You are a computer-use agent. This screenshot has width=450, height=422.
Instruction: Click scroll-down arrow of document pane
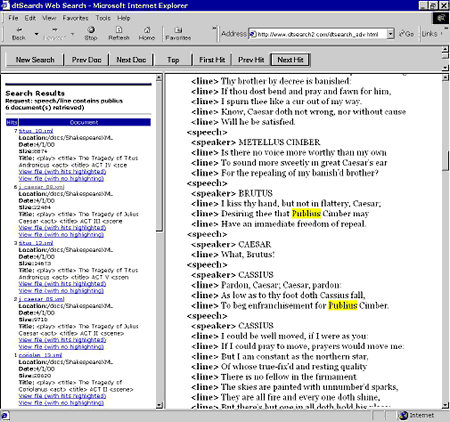tap(445, 405)
